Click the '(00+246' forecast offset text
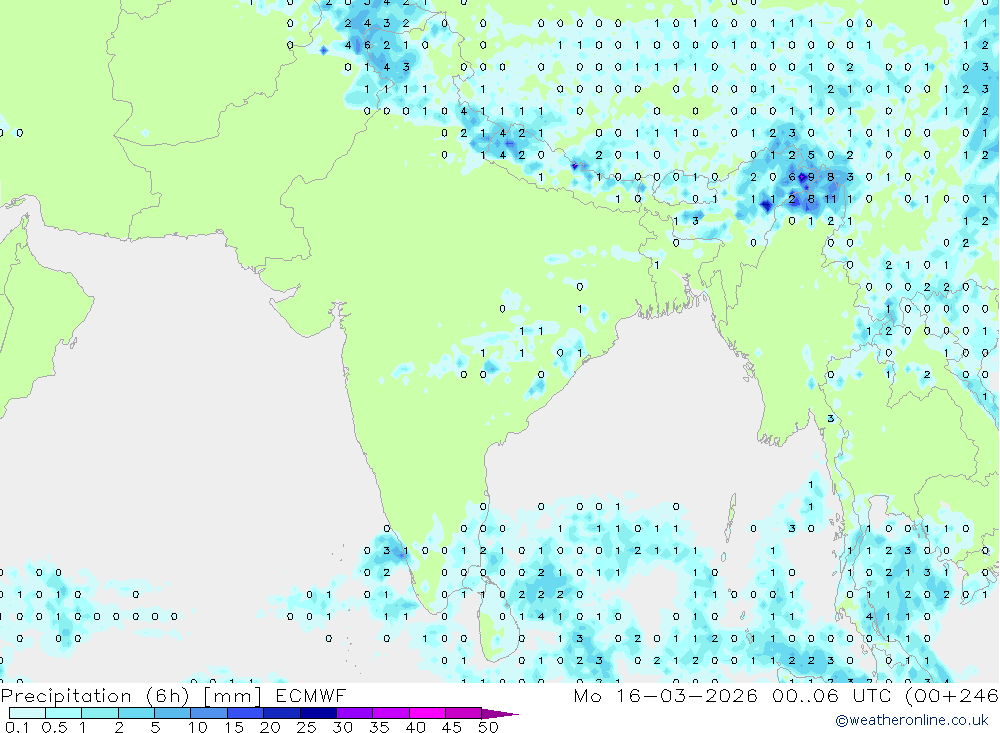 pos(952,695)
